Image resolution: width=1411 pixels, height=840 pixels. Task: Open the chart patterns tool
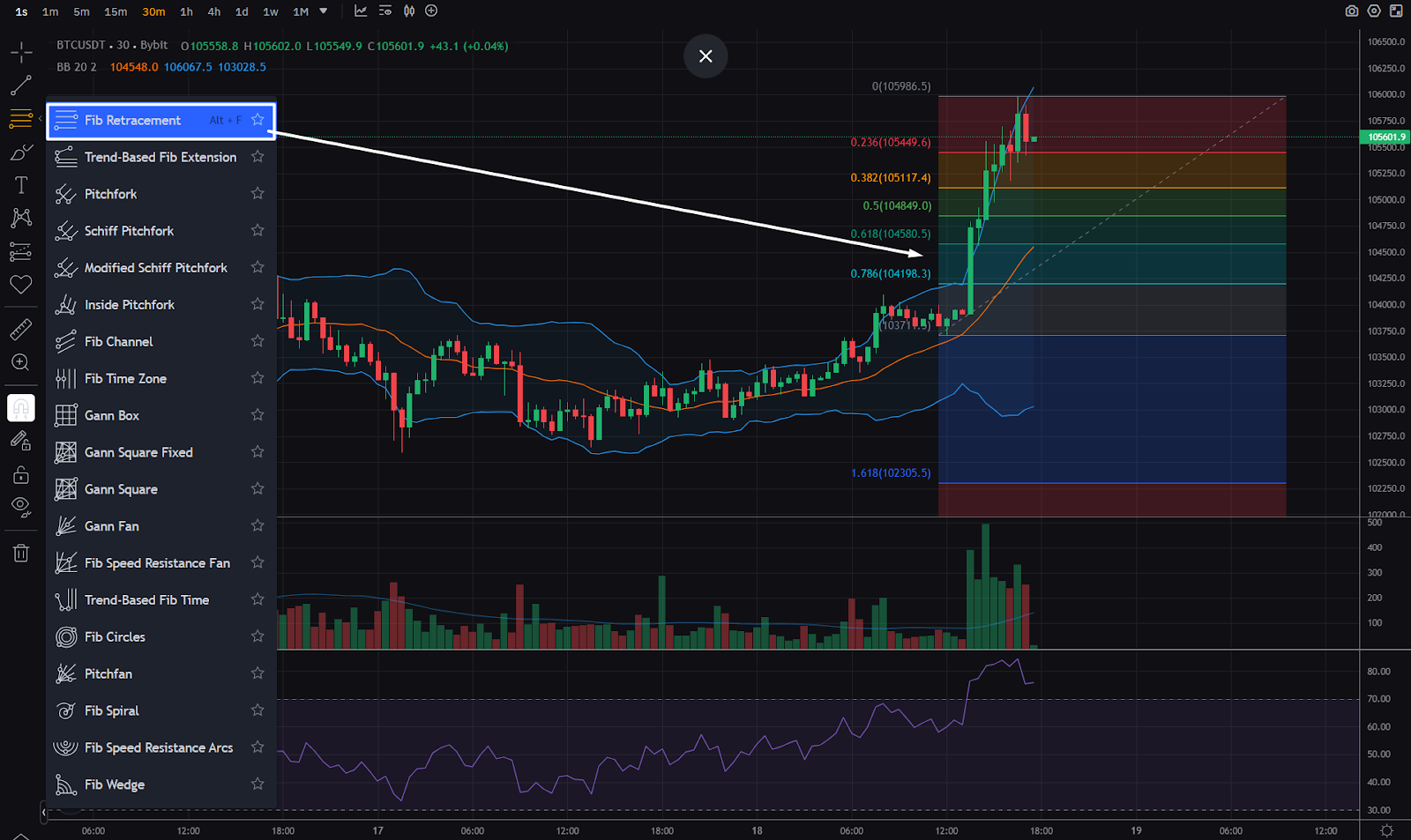[x=21, y=218]
